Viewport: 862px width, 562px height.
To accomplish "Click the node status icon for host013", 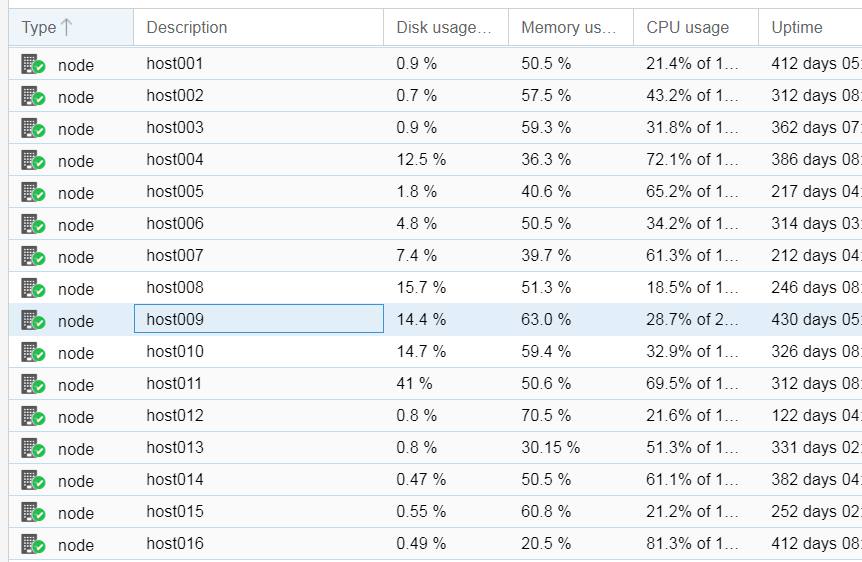I will coord(33,449).
